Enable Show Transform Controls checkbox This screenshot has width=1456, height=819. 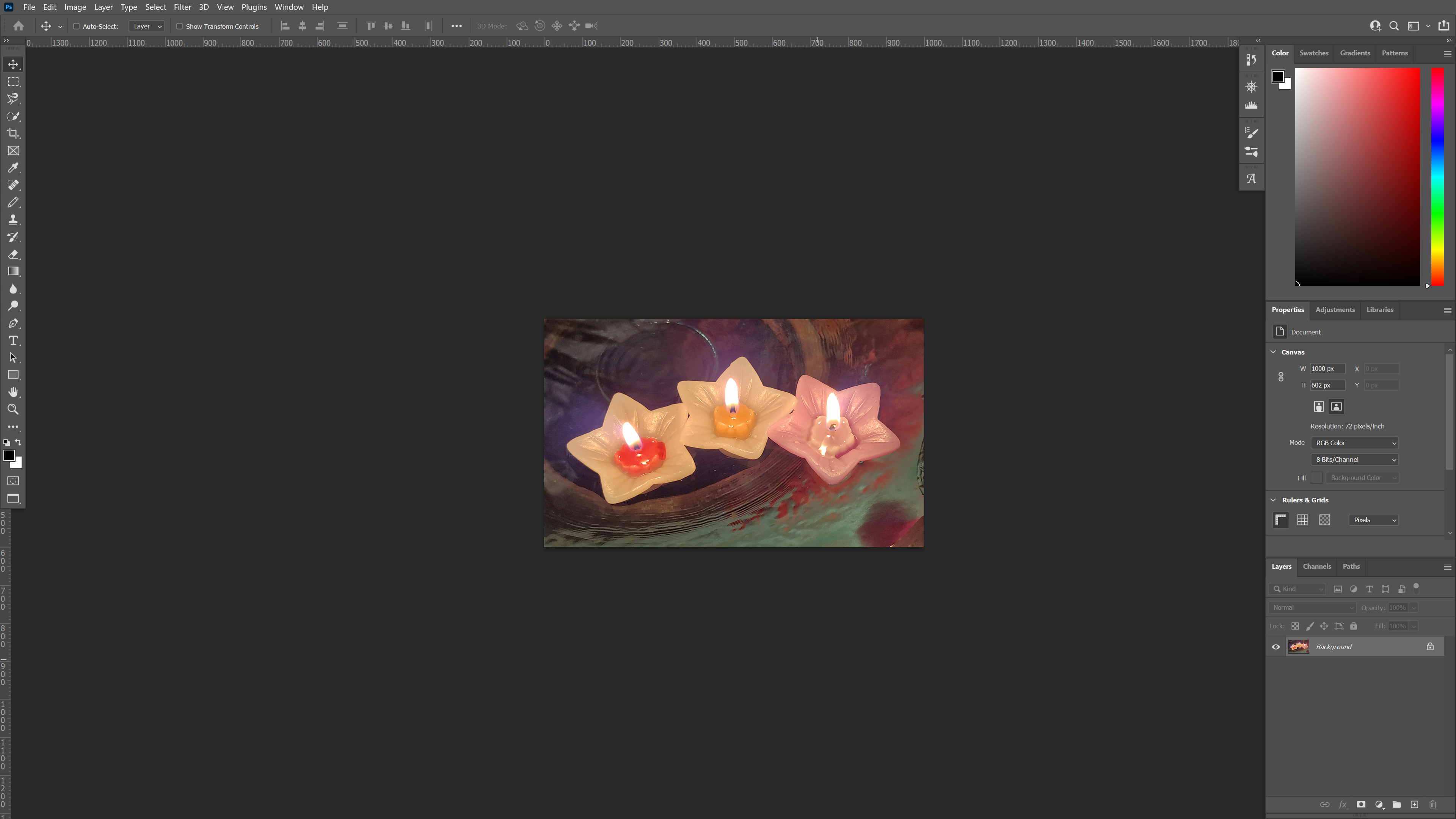(x=179, y=26)
